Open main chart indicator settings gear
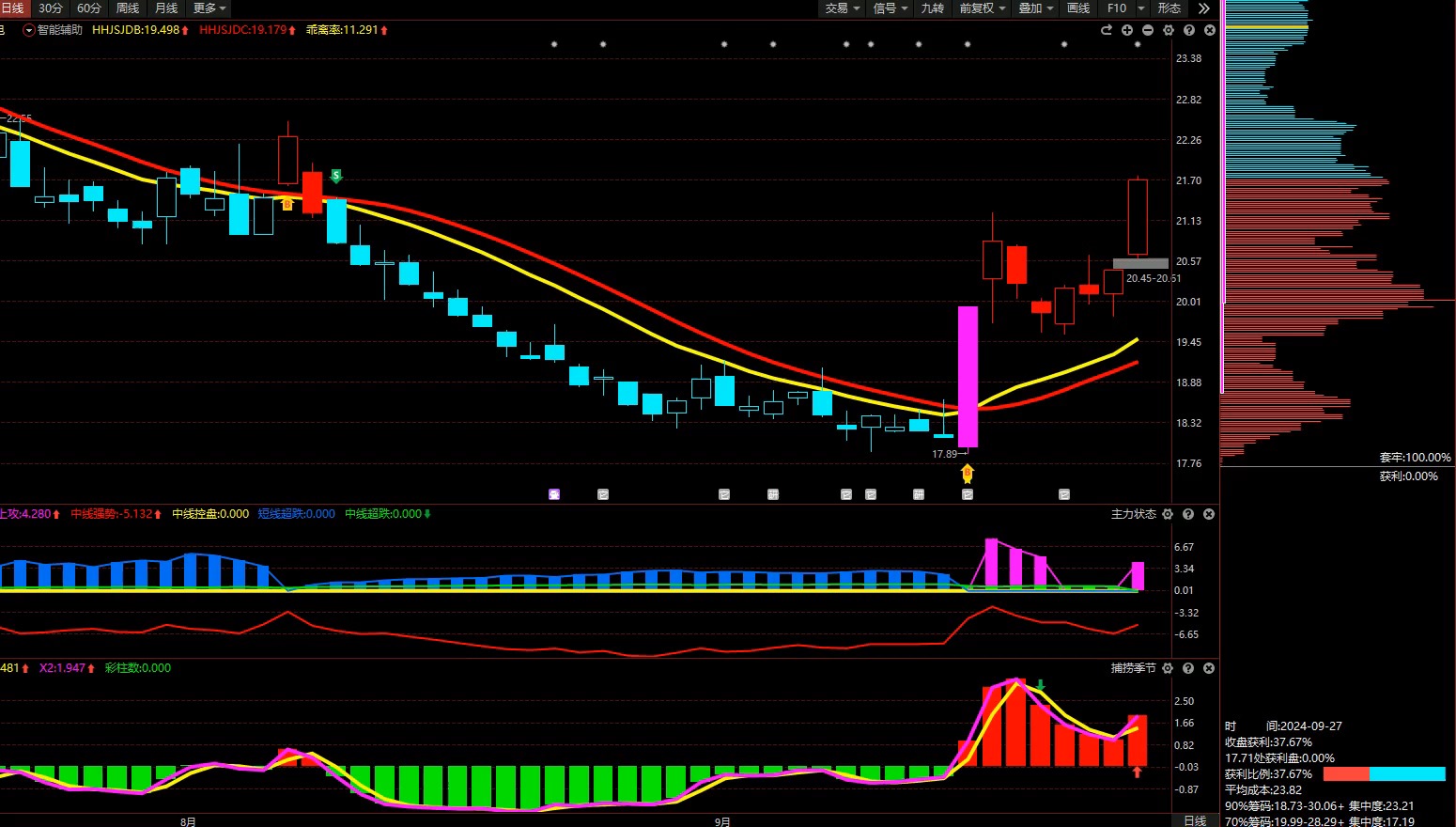1456x827 pixels. (1169, 30)
